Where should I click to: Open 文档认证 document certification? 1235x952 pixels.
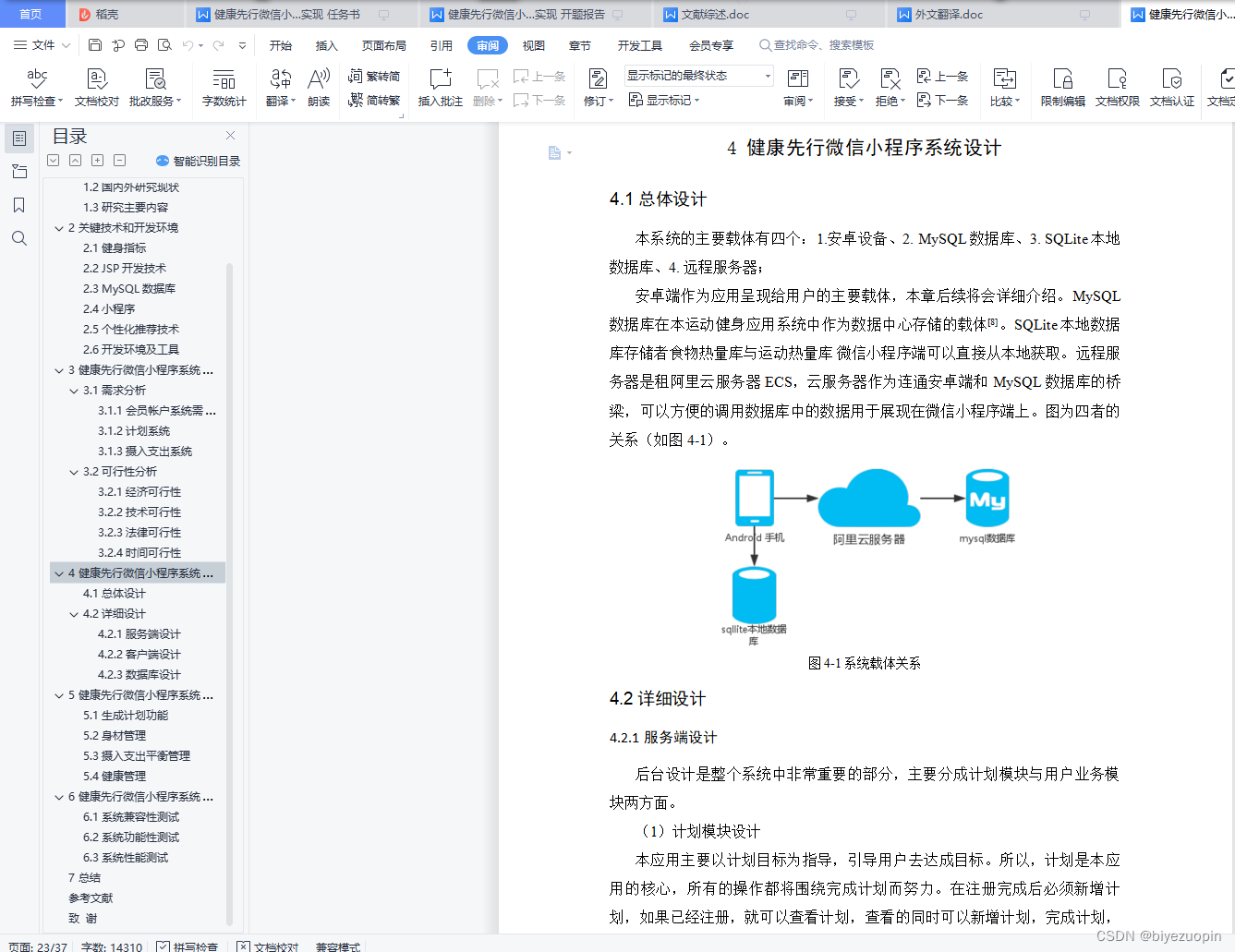pos(1172,88)
